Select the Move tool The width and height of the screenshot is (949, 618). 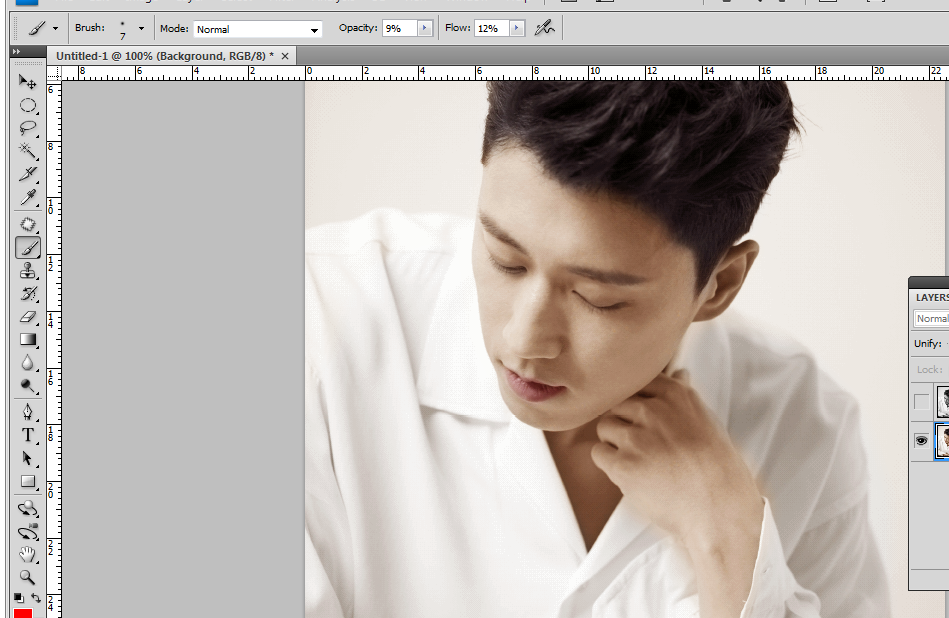click(27, 82)
